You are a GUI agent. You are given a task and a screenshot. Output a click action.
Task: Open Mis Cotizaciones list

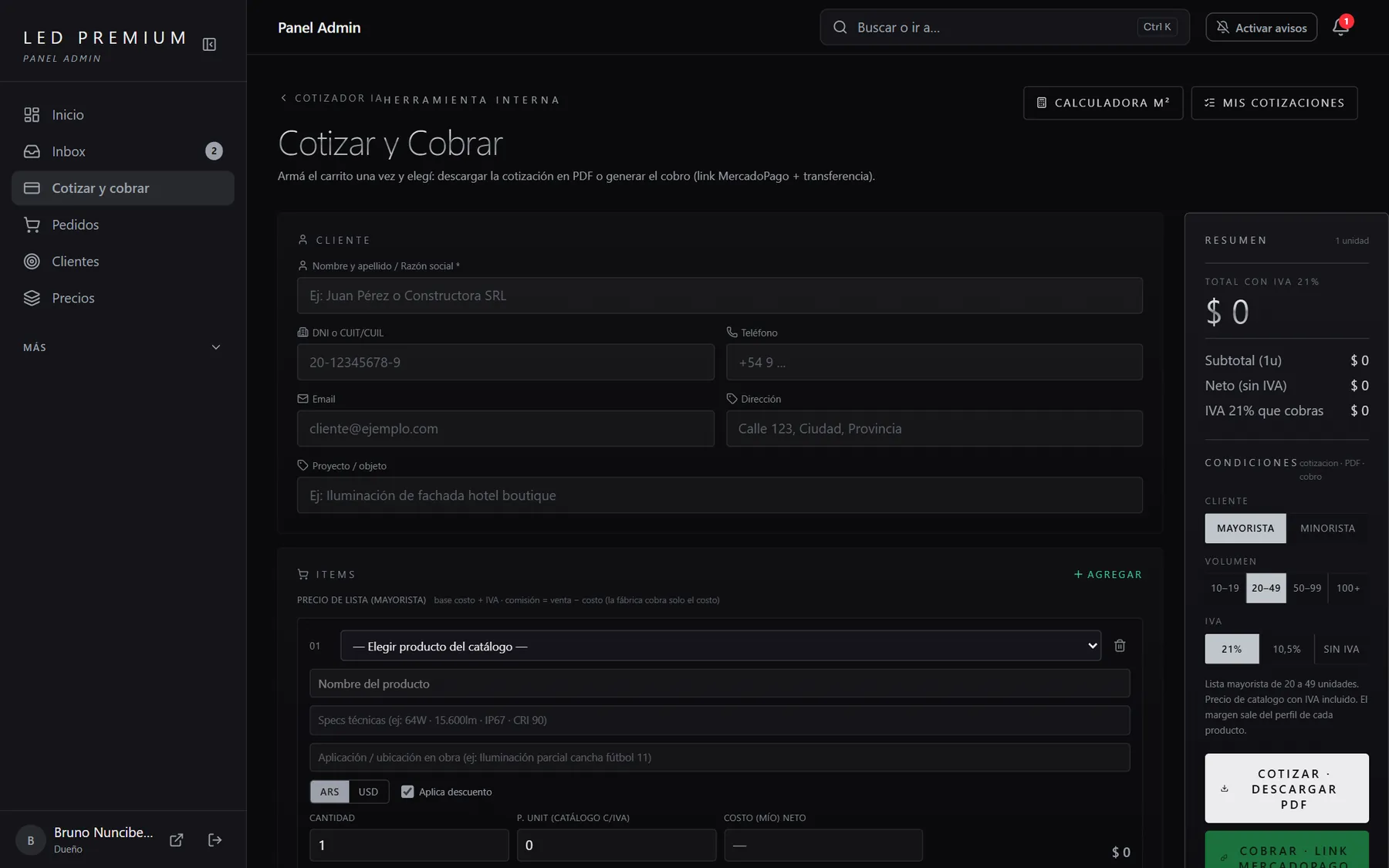[1274, 103]
